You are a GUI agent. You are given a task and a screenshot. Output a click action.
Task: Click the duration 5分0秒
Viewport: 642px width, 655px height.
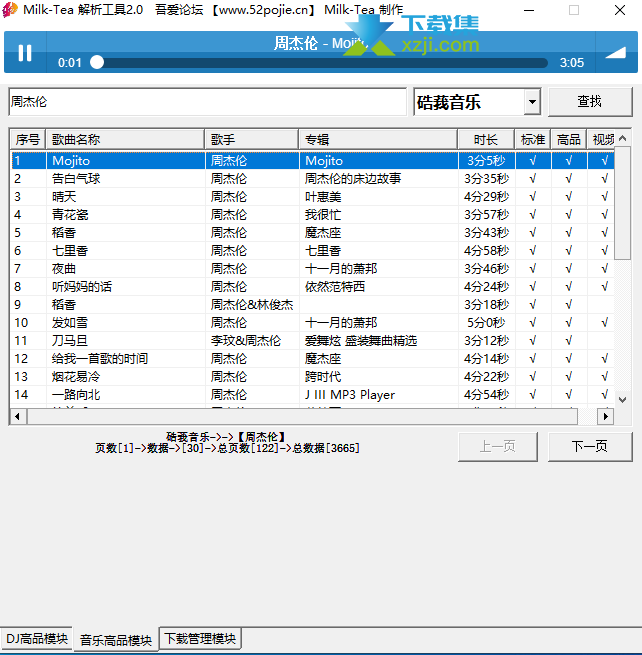486,322
